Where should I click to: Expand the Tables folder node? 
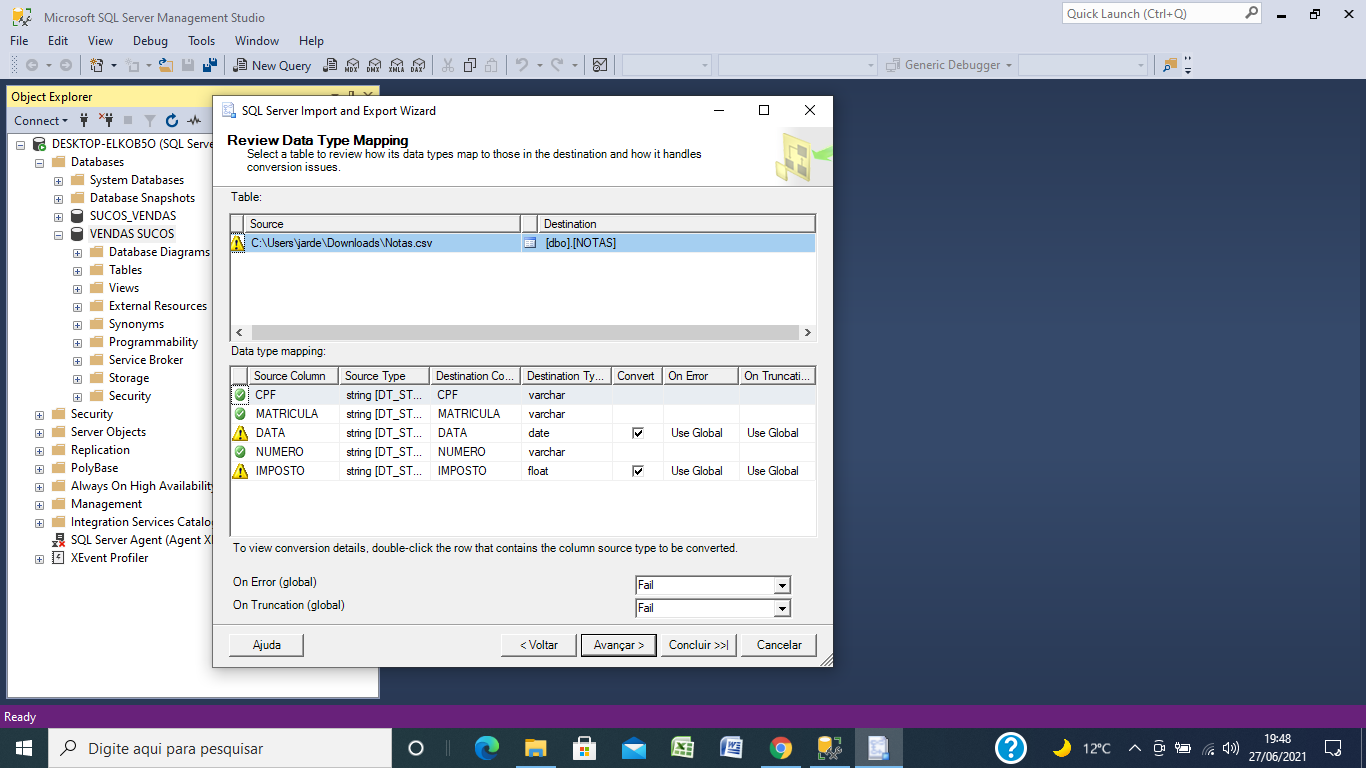coord(77,270)
